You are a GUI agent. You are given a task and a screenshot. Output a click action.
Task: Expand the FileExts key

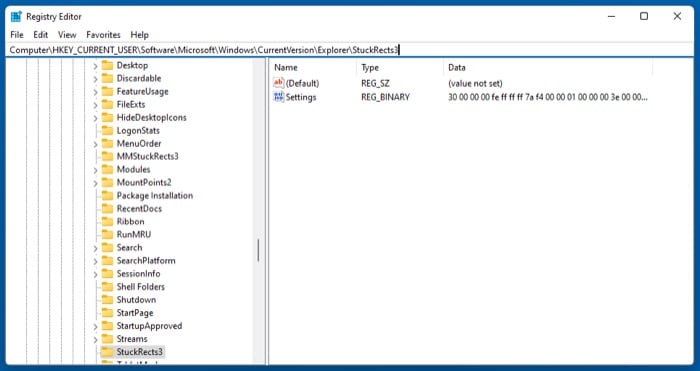click(x=95, y=105)
